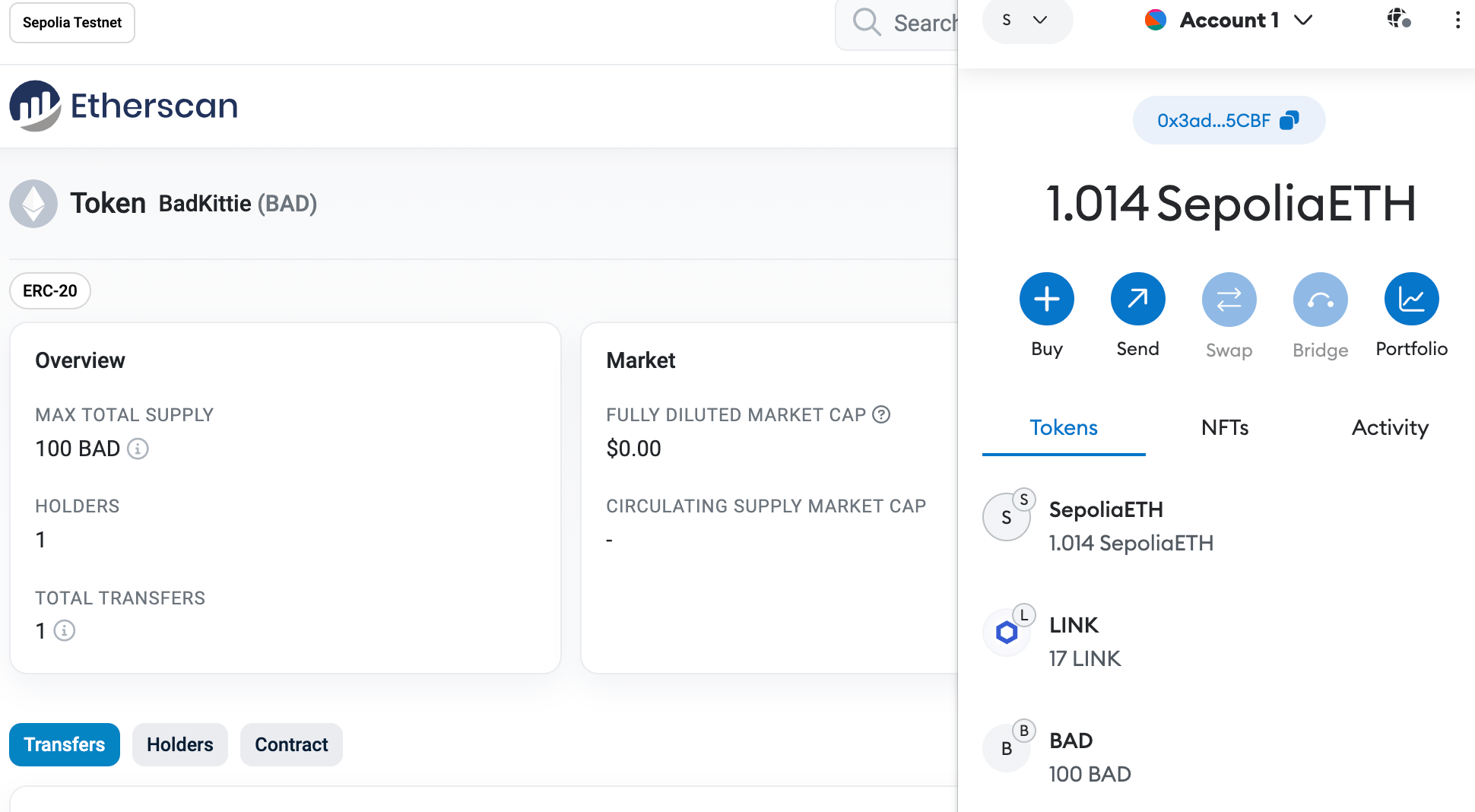
Task: Click the Swap icon
Action: (x=1229, y=300)
